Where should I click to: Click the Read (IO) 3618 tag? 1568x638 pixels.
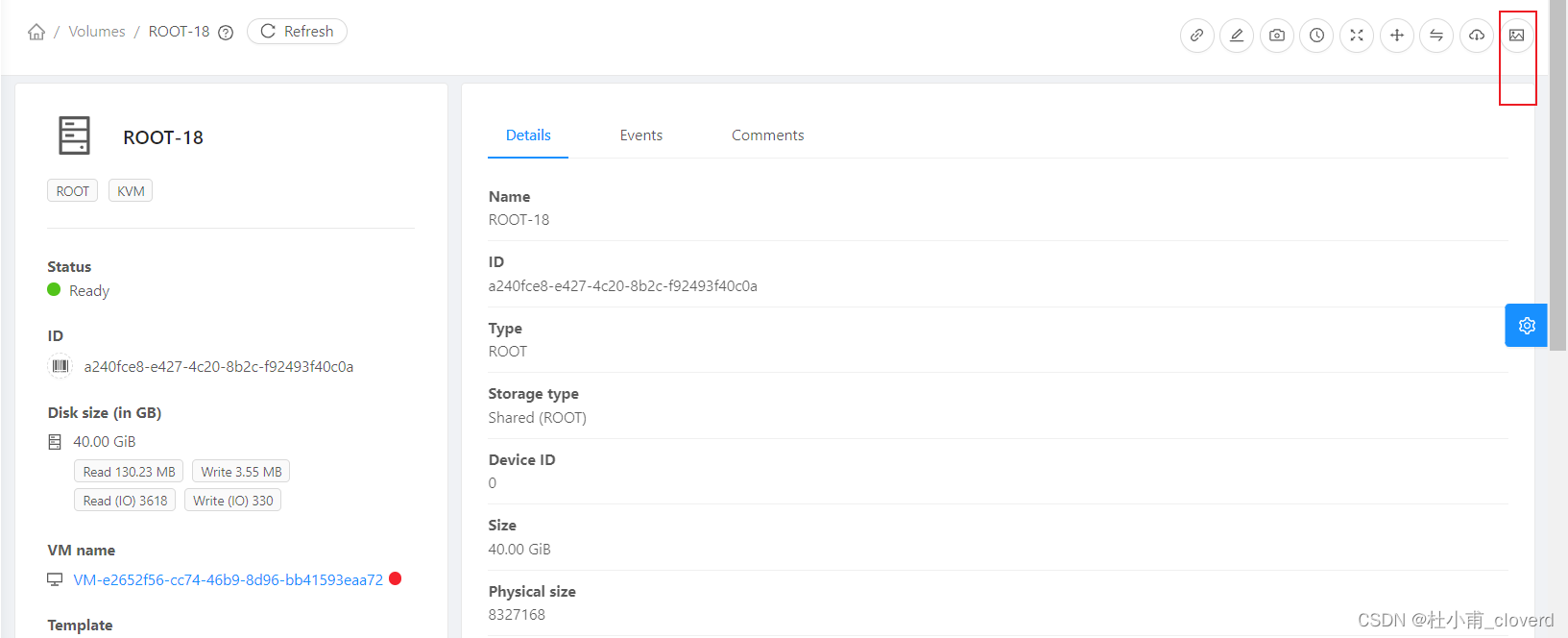coord(125,501)
